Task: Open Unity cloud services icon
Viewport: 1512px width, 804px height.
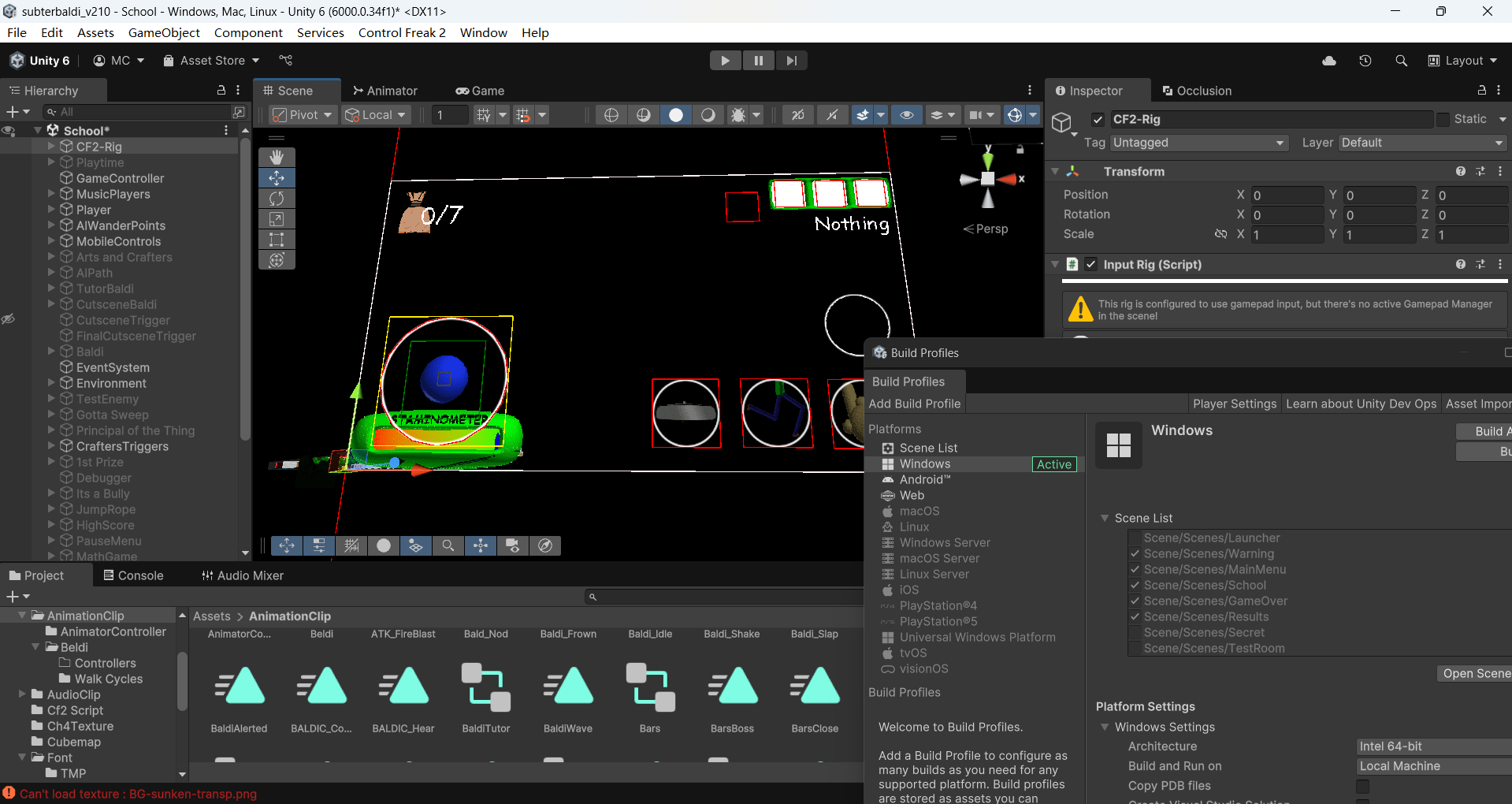Action: point(1329,61)
